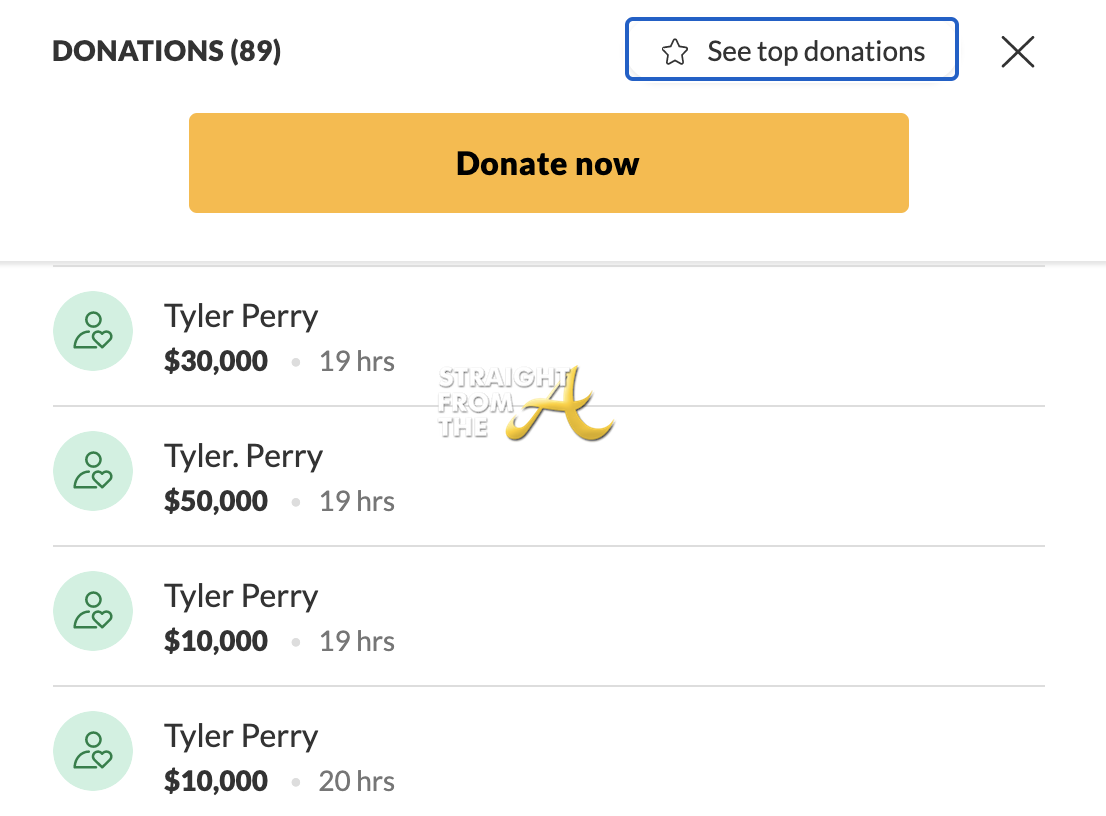Click donor avatar icon beside the $50,000 donation

[x=93, y=471]
